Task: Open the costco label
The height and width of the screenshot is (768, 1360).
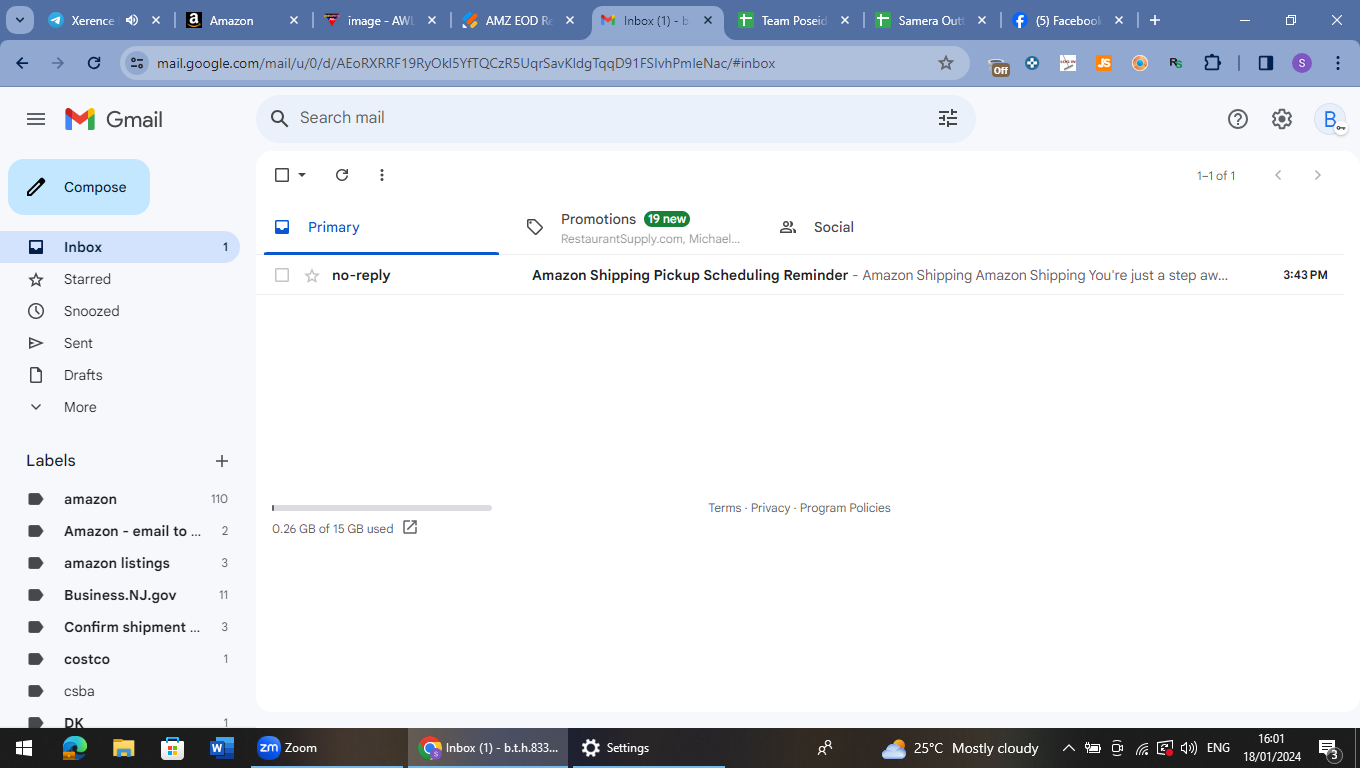Action: (120, 659)
